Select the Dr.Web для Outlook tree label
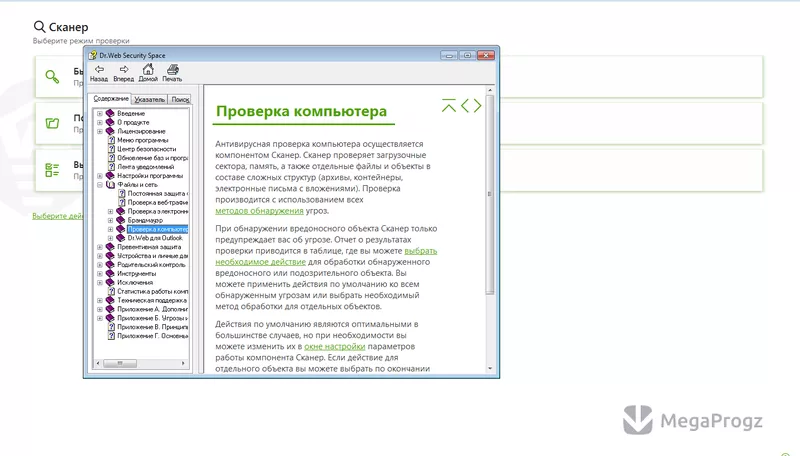800x456 pixels. coord(155,238)
